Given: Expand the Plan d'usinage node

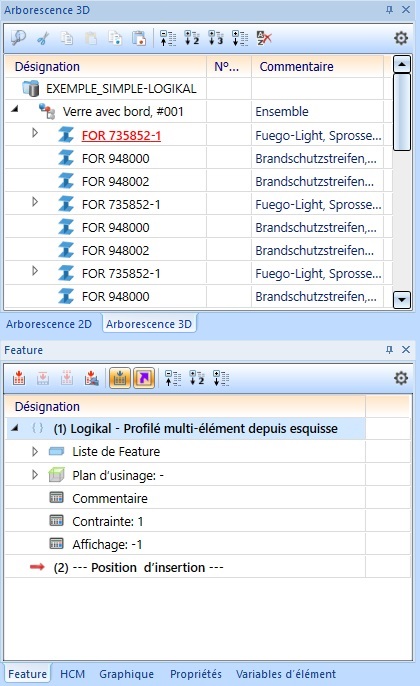Looking at the screenshot, I should (x=35, y=474).
